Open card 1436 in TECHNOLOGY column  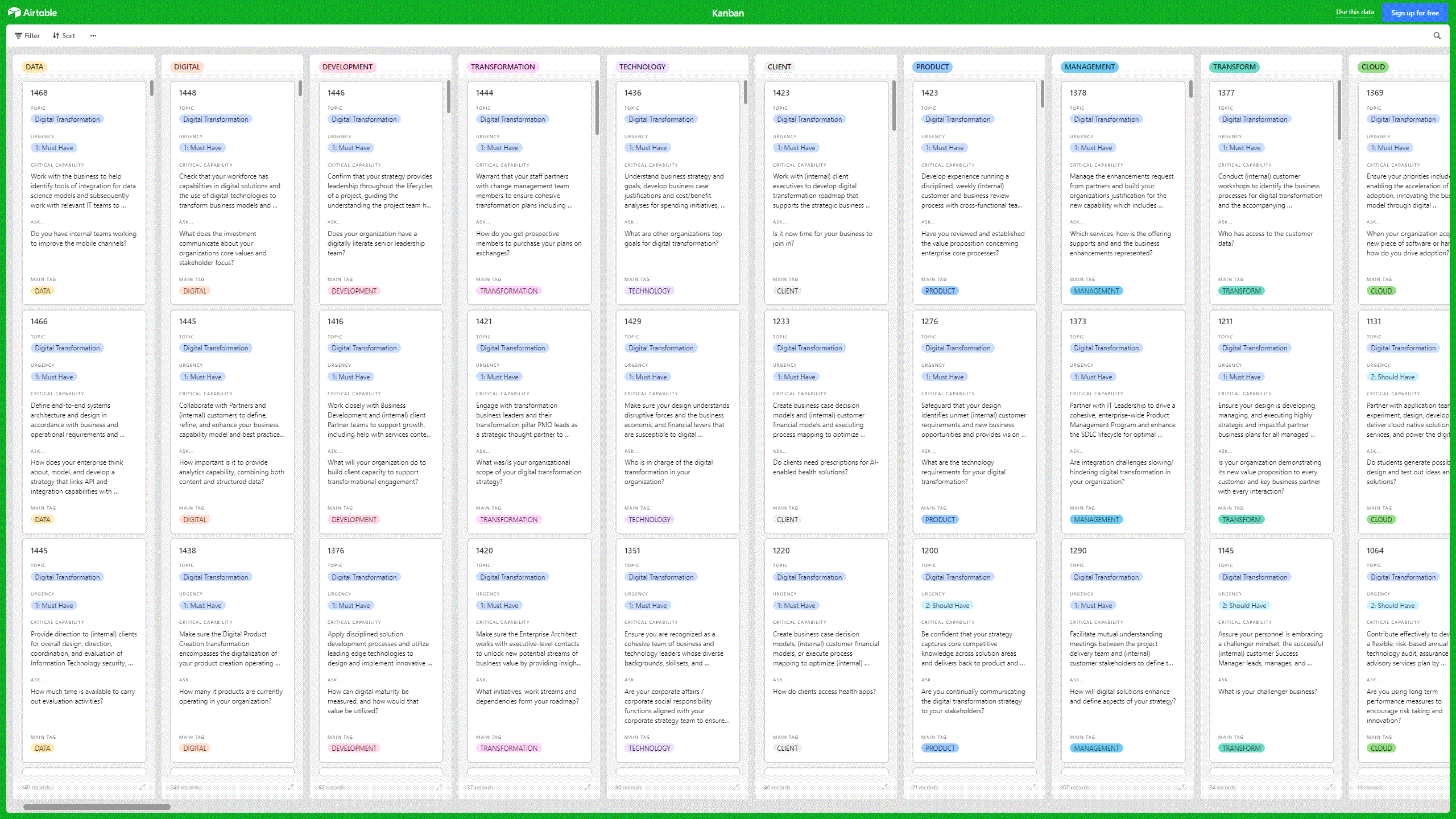pyautogui.click(x=678, y=193)
